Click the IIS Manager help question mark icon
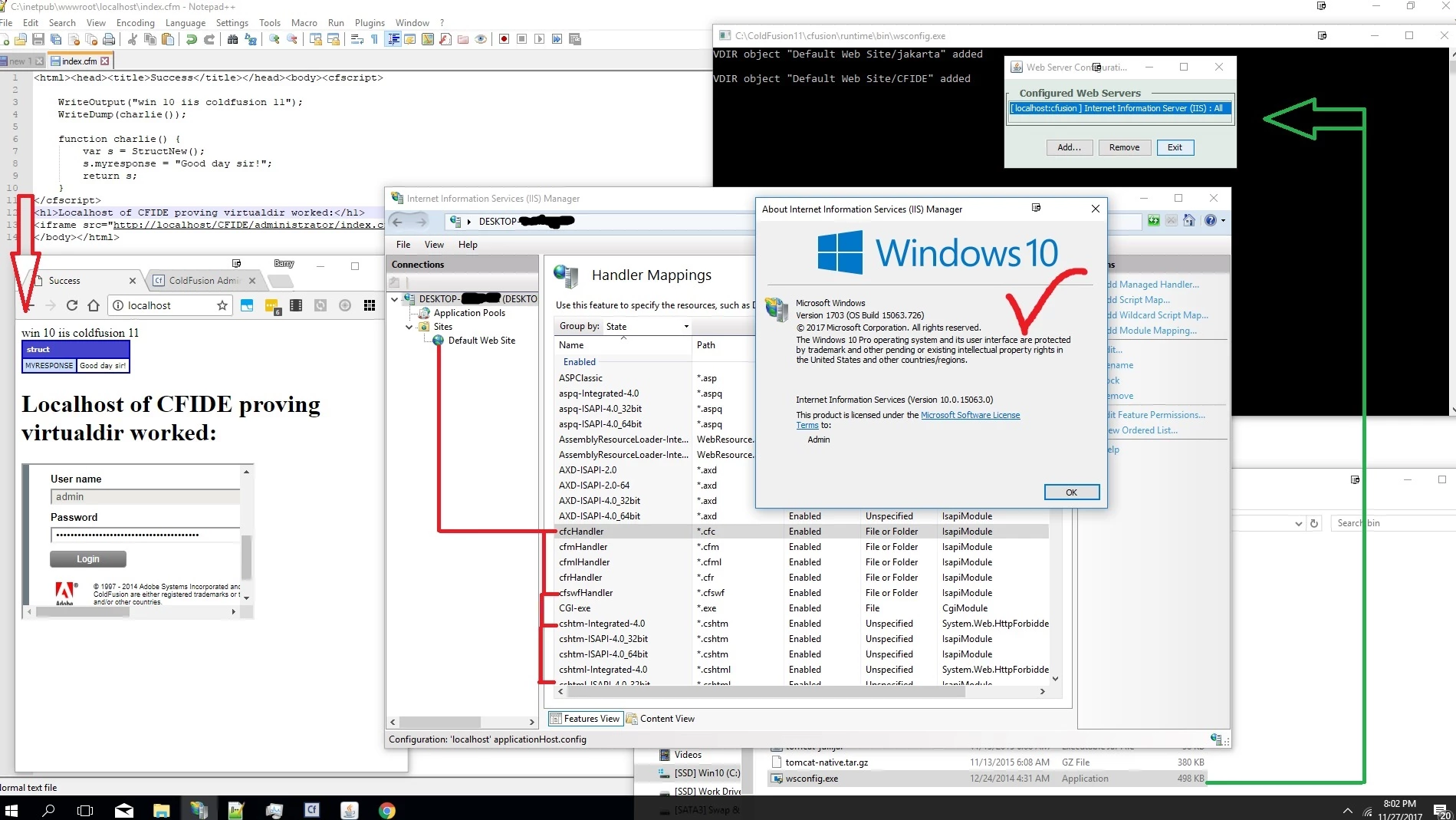This screenshot has width=1456, height=820. [x=1210, y=221]
